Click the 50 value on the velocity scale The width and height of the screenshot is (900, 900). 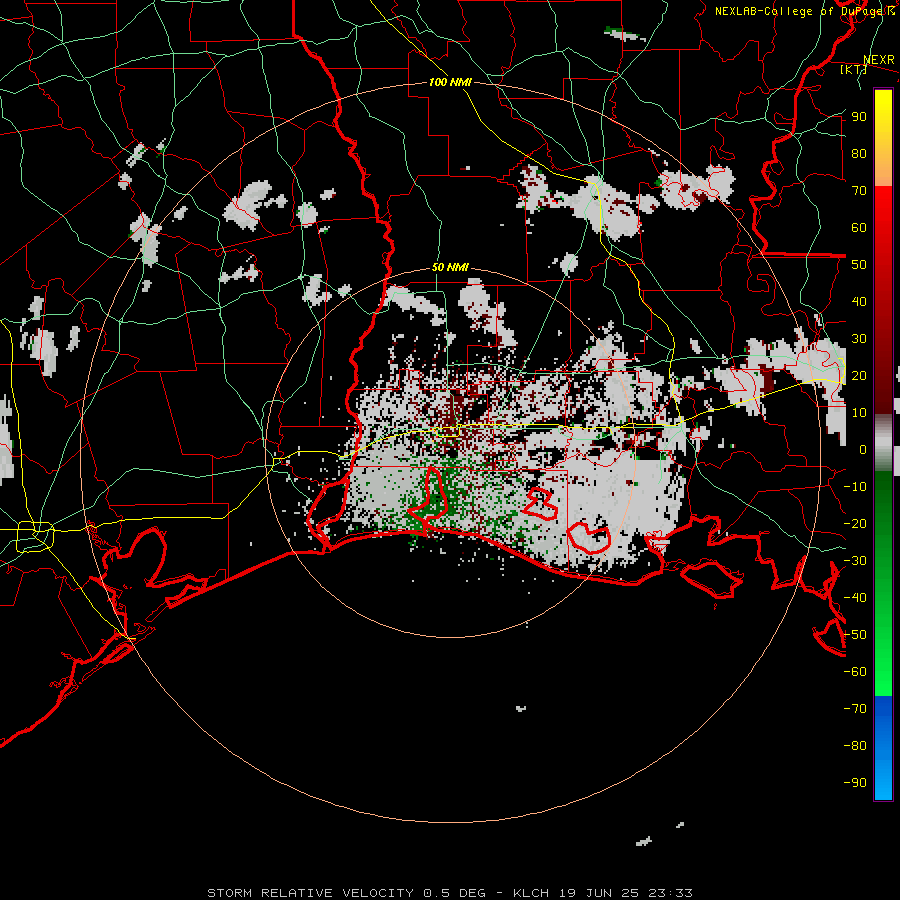pos(859,264)
